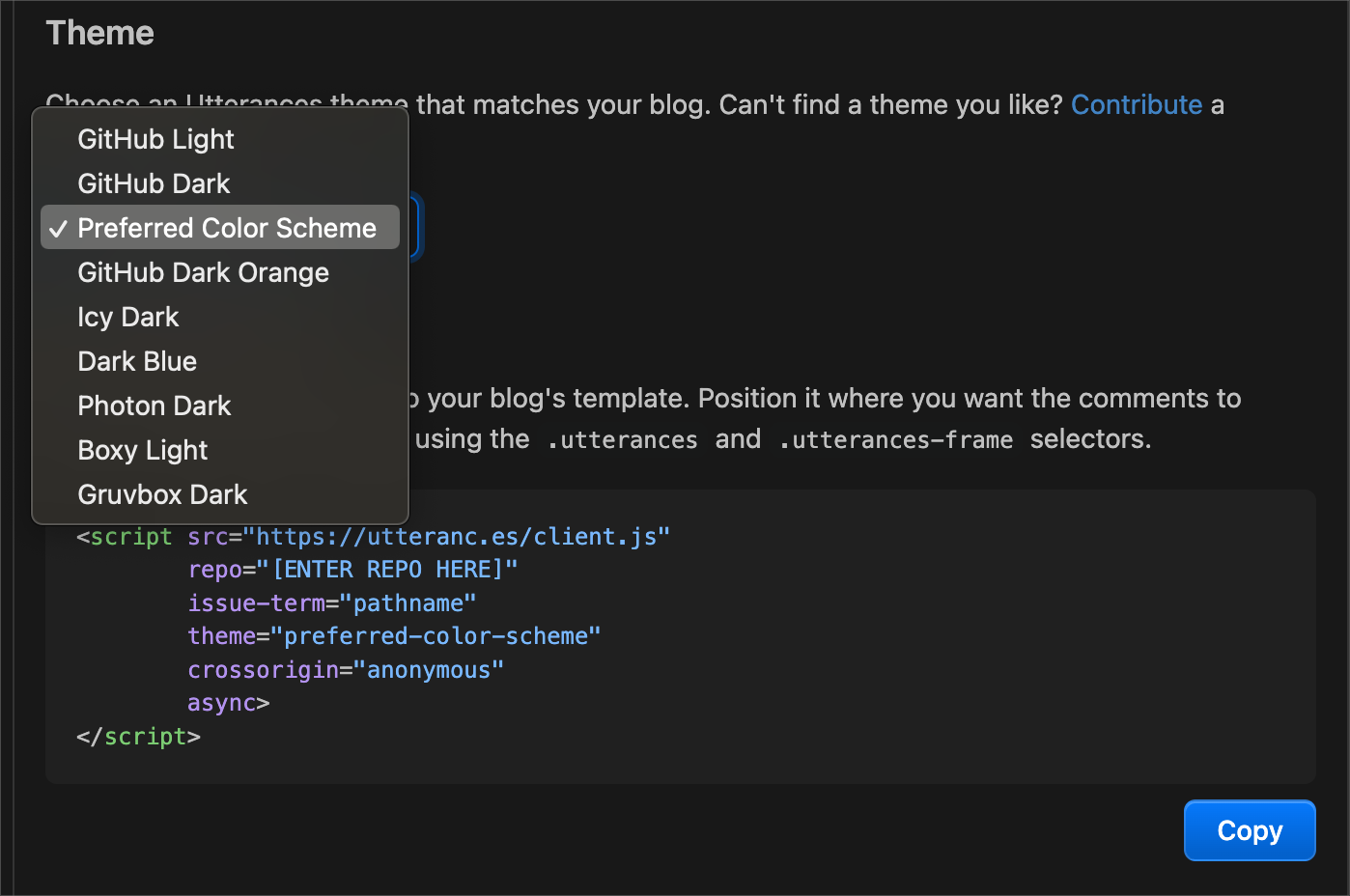1350x896 pixels.
Task: Click the issue-term="pathname" code line
Action: click(x=332, y=603)
